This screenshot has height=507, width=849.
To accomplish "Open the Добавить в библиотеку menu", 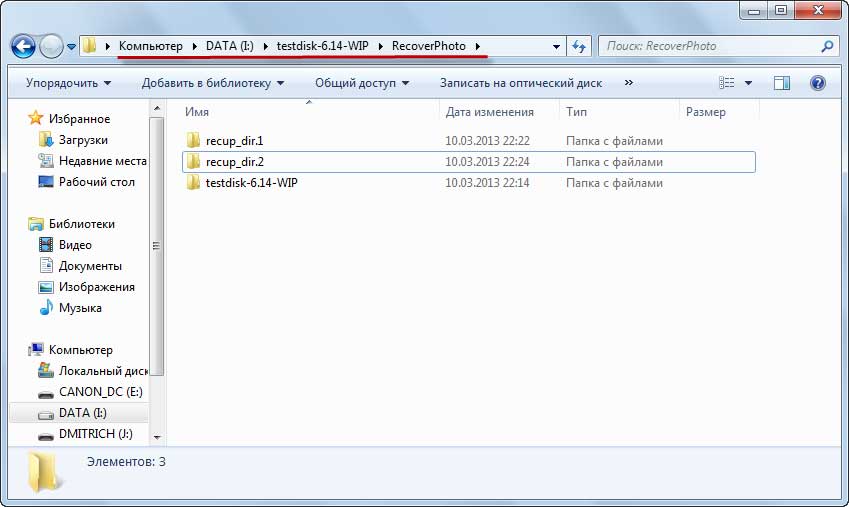I will click(x=213, y=83).
